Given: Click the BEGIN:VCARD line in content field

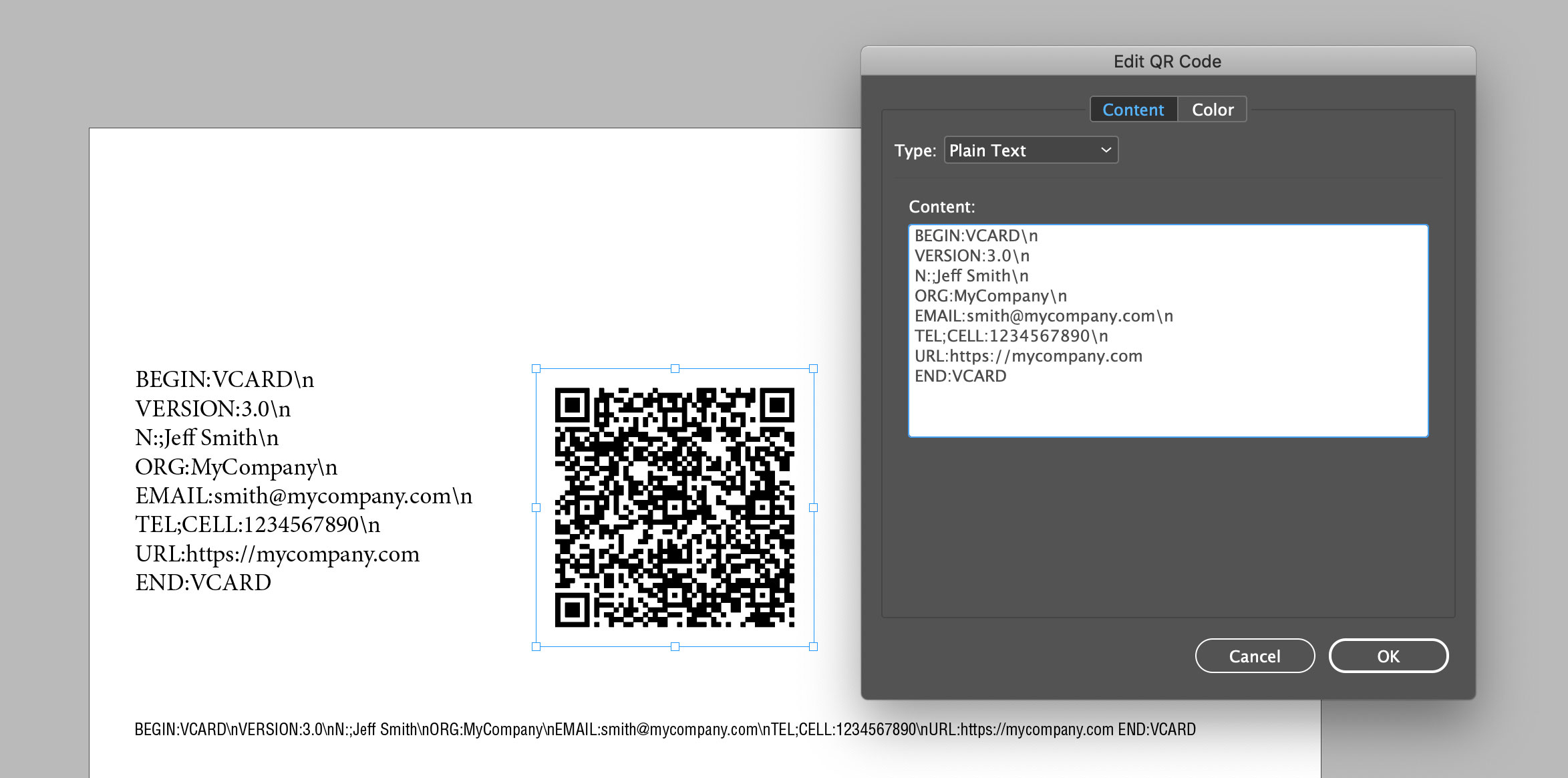Looking at the screenshot, I should [x=975, y=236].
